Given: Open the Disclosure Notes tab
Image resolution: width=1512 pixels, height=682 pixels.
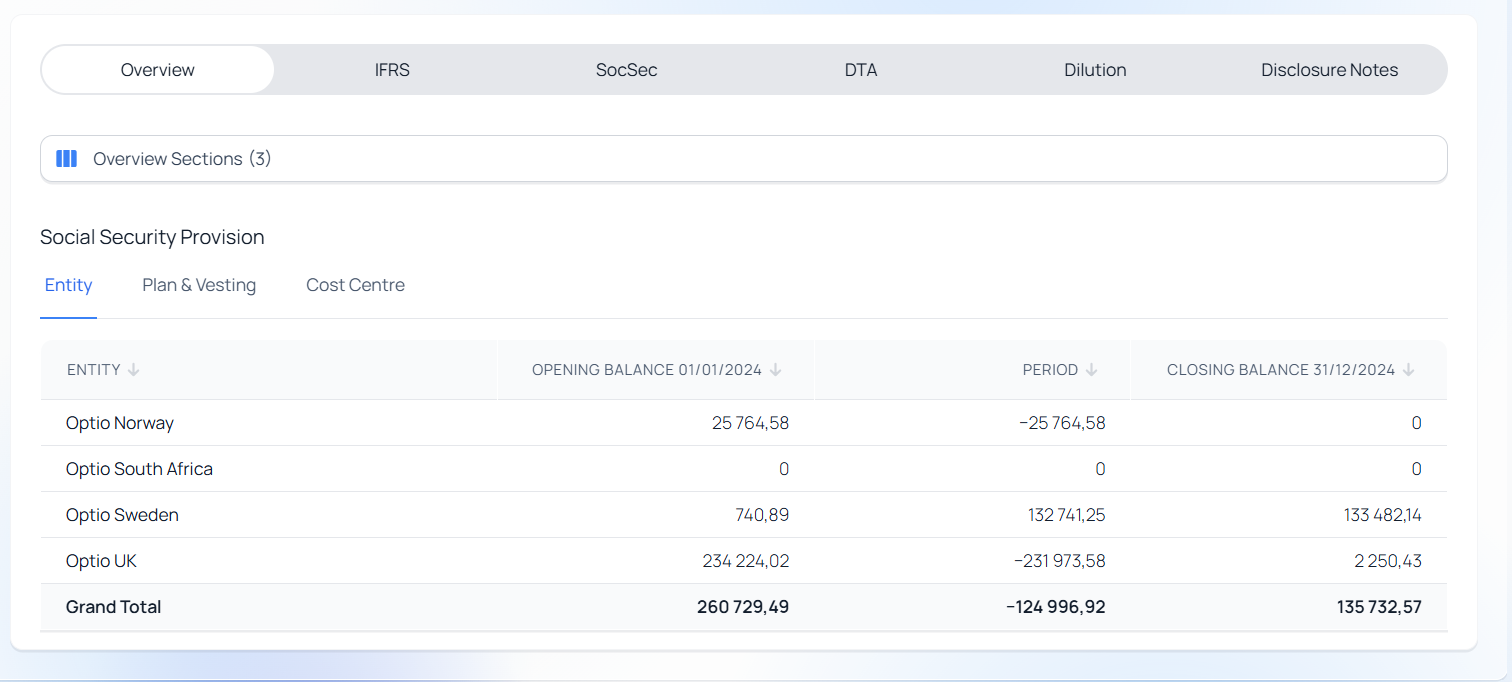Looking at the screenshot, I should (1329, 70).
